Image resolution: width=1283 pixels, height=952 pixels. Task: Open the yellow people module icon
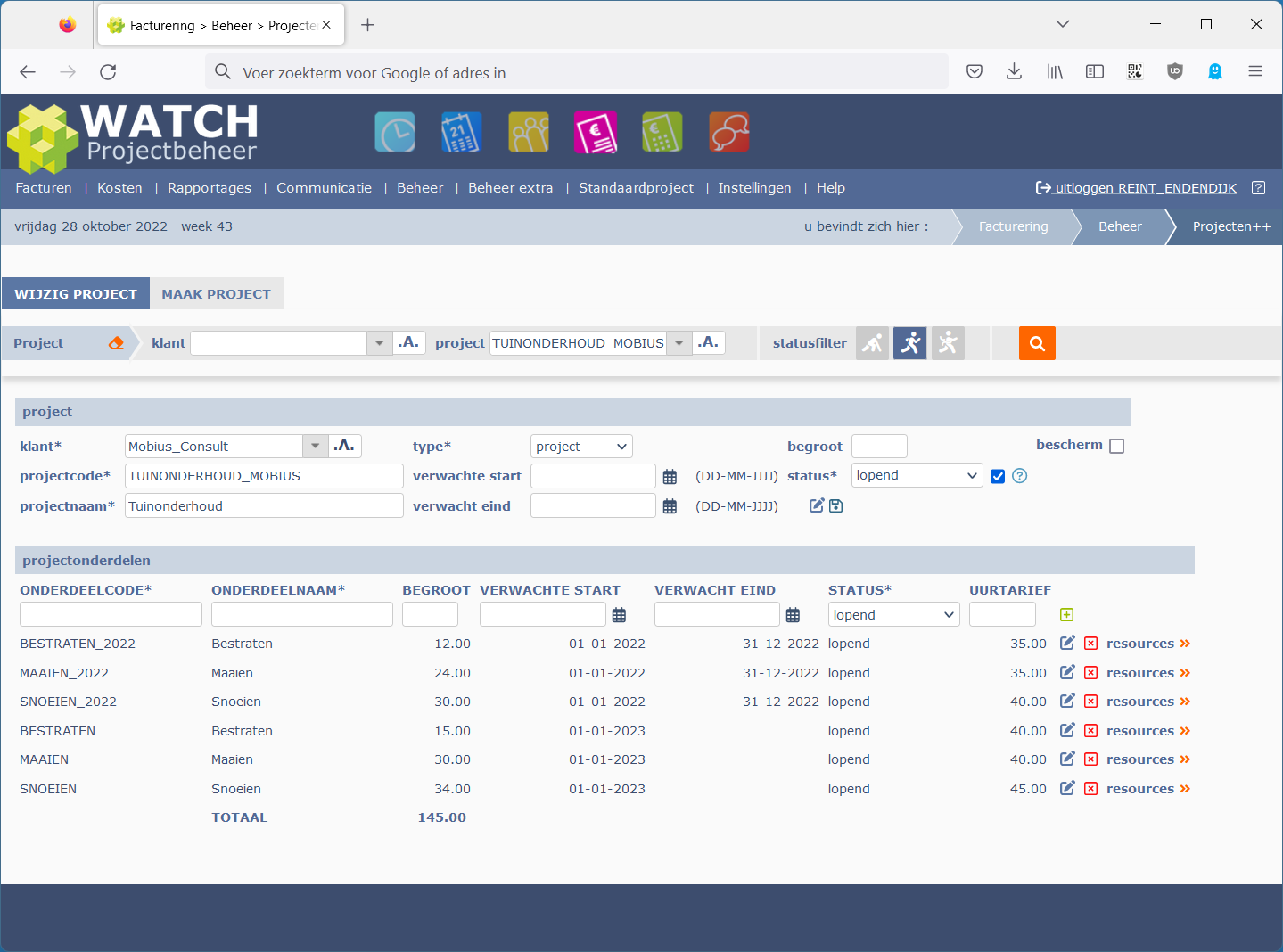pos(529,133)
